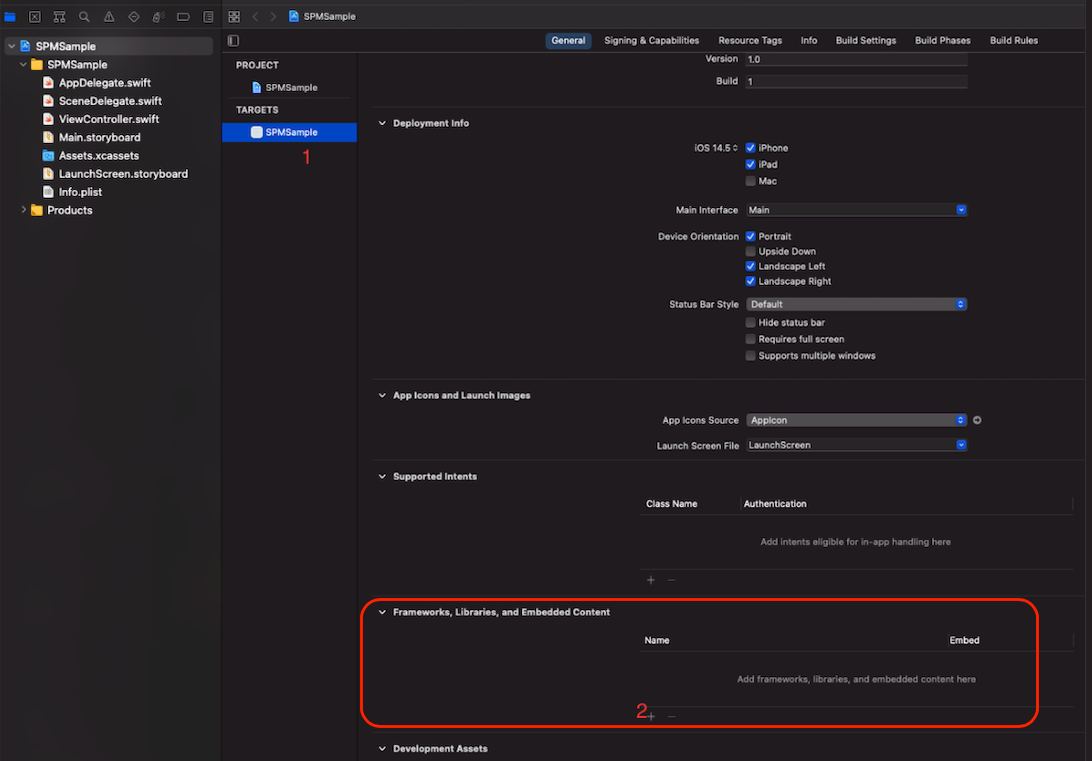Click the Version text field
The width and height of the screenshot is (1092, 761).
pyautogui.click(x=856, y=59)
